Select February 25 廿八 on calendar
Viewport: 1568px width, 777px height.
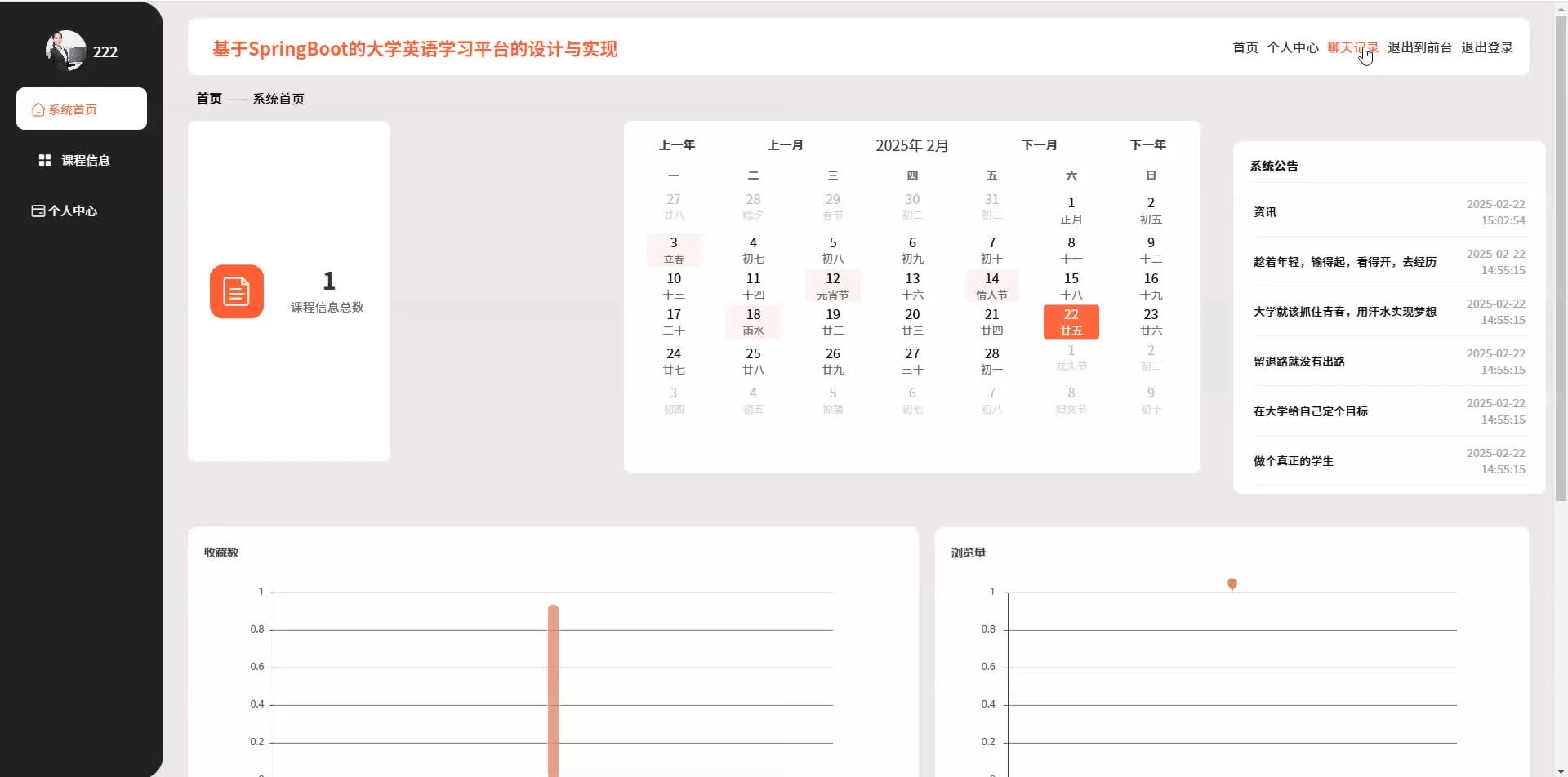tap(753, 361)
